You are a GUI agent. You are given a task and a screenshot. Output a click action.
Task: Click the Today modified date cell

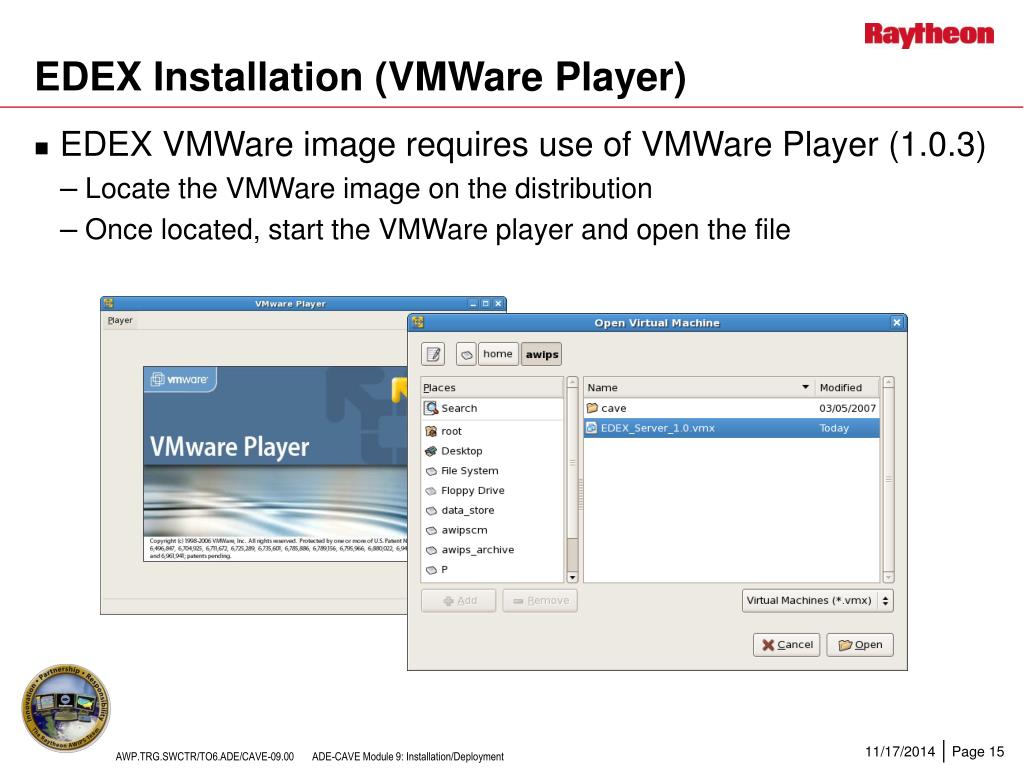pyautogui.click(x=834, y=428)
